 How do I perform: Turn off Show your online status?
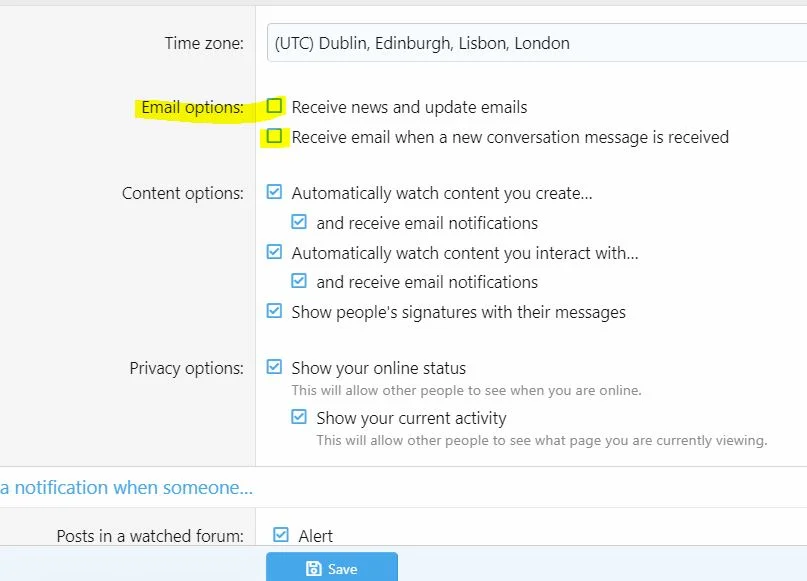pos(275,367)
